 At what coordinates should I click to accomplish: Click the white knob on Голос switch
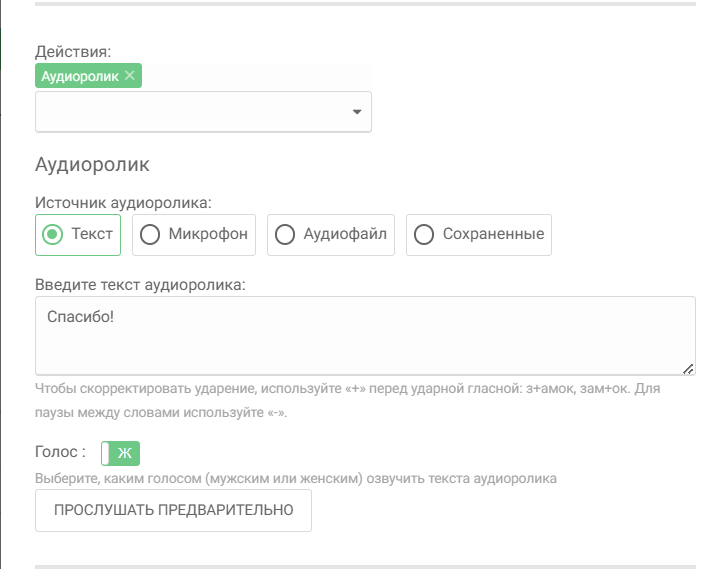pos(107,453)
